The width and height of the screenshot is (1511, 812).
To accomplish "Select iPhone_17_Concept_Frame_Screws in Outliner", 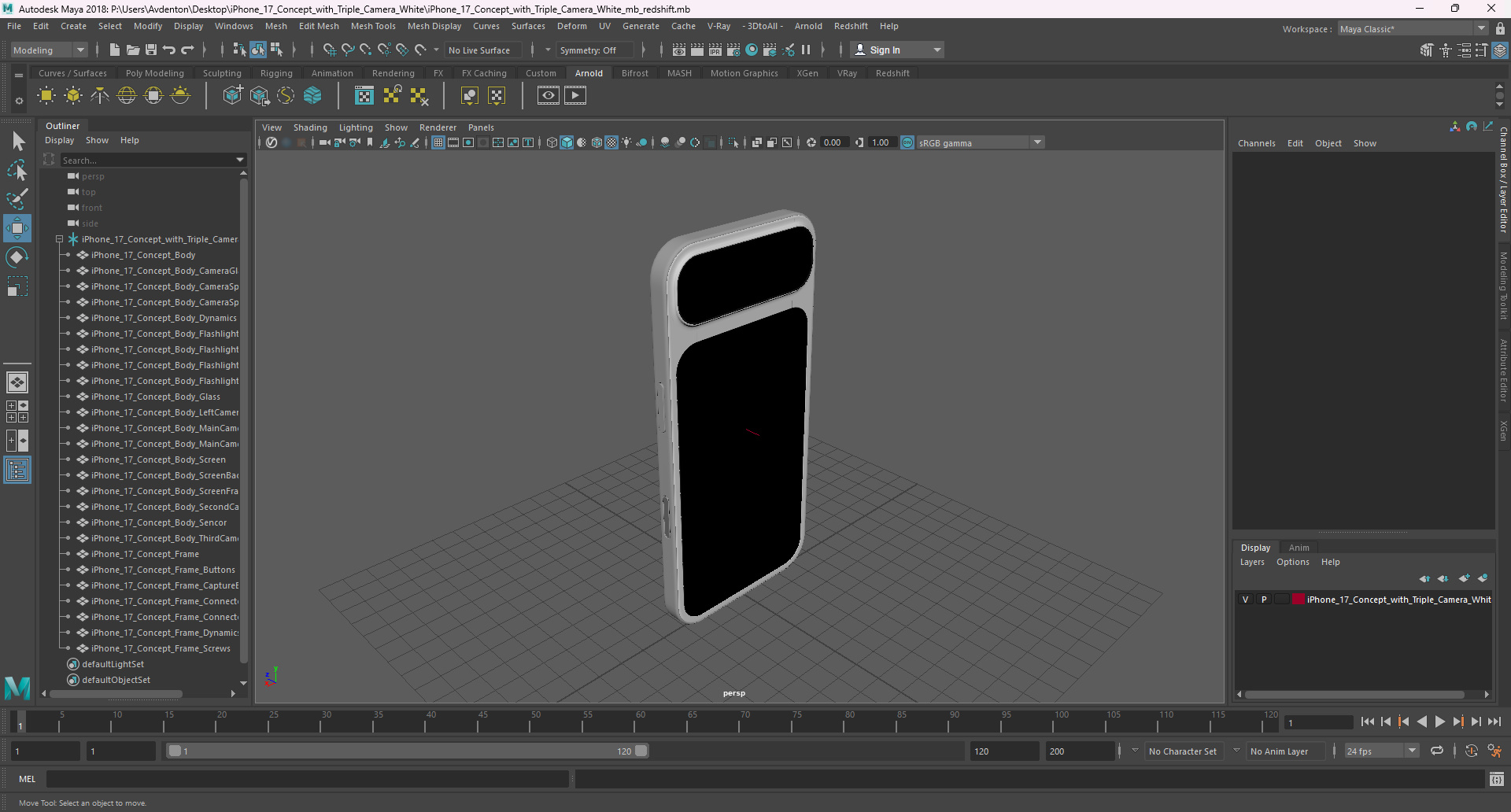I will [x=161, y=648].
